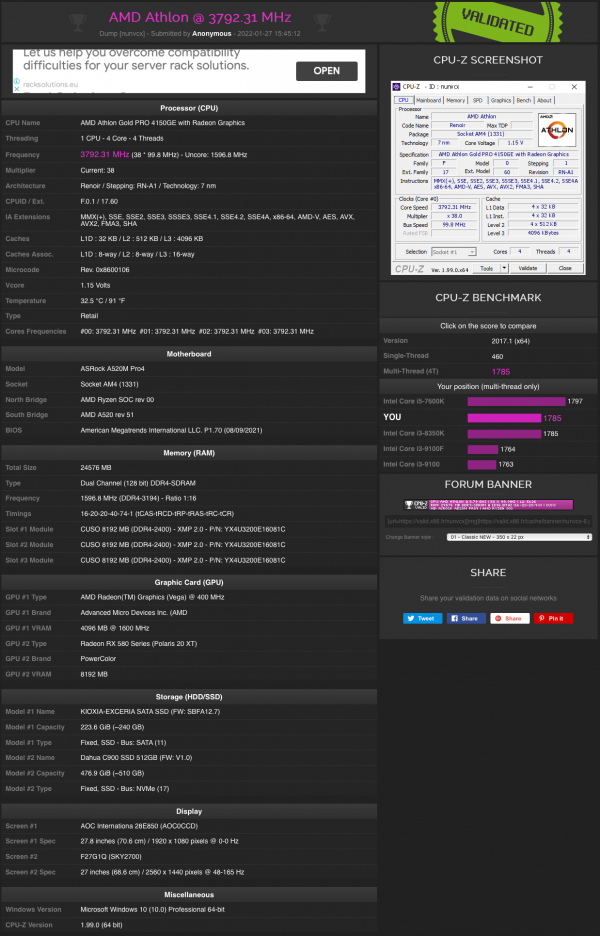600x936 pixels.
Task: Pin the validation on Pinterest
Action: pos(552,618)
